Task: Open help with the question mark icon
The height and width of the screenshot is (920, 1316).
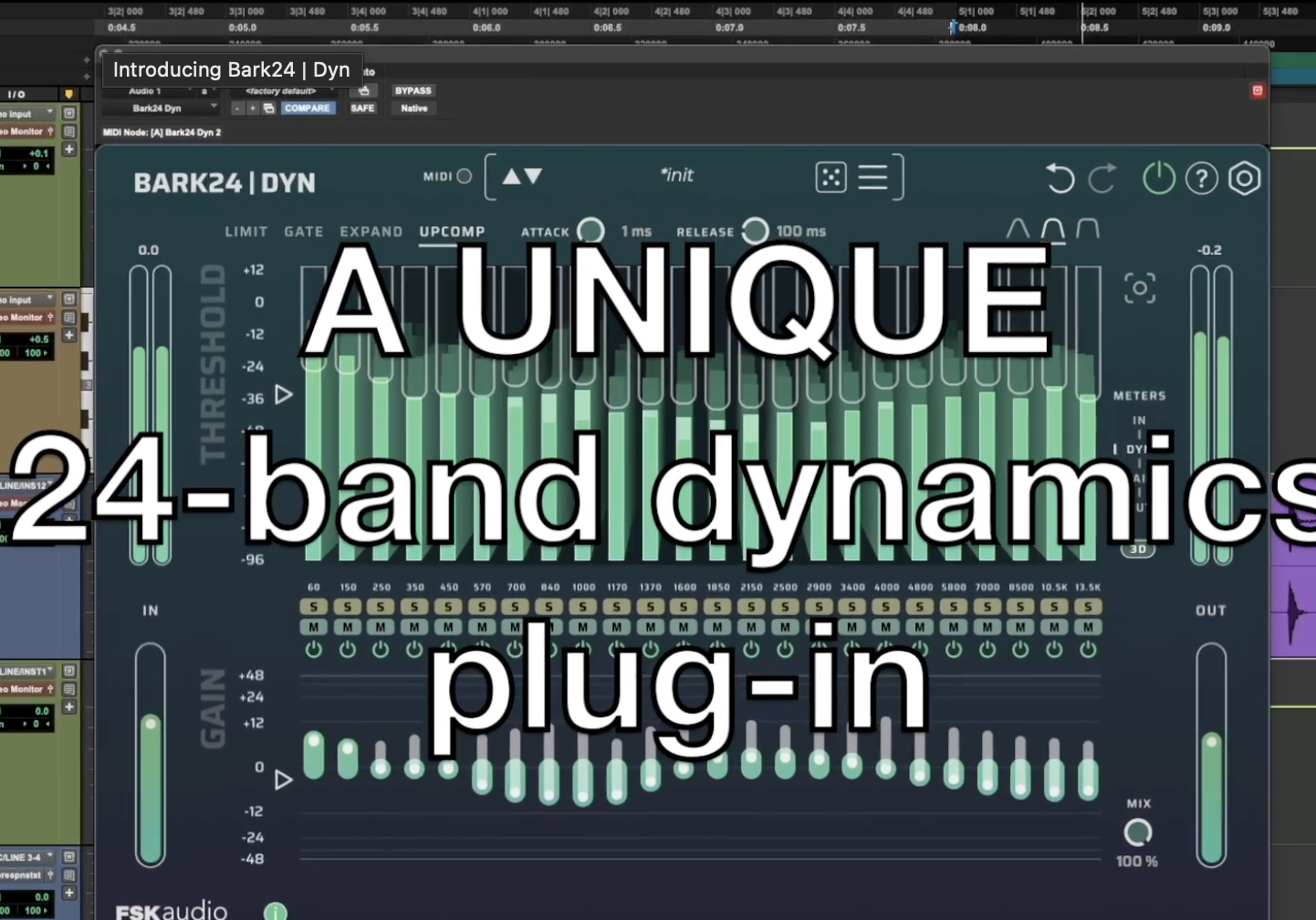Action: click(1202, 178)
